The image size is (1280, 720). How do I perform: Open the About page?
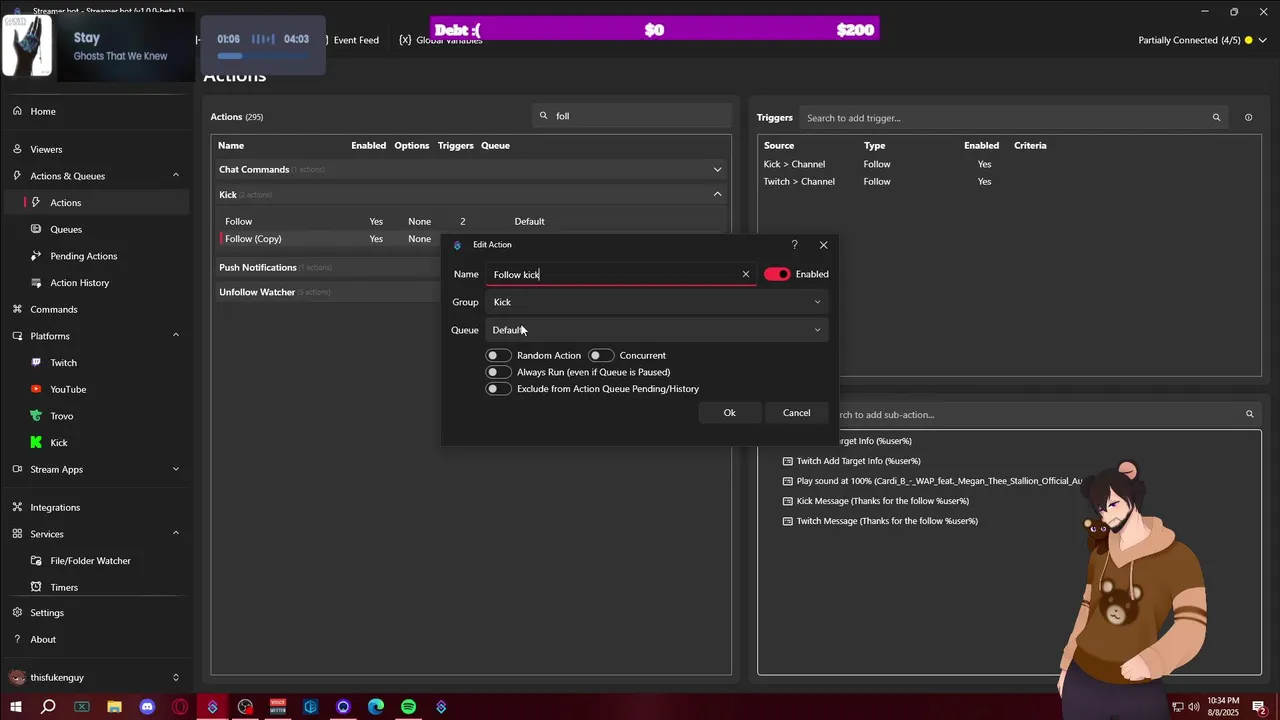43,639
